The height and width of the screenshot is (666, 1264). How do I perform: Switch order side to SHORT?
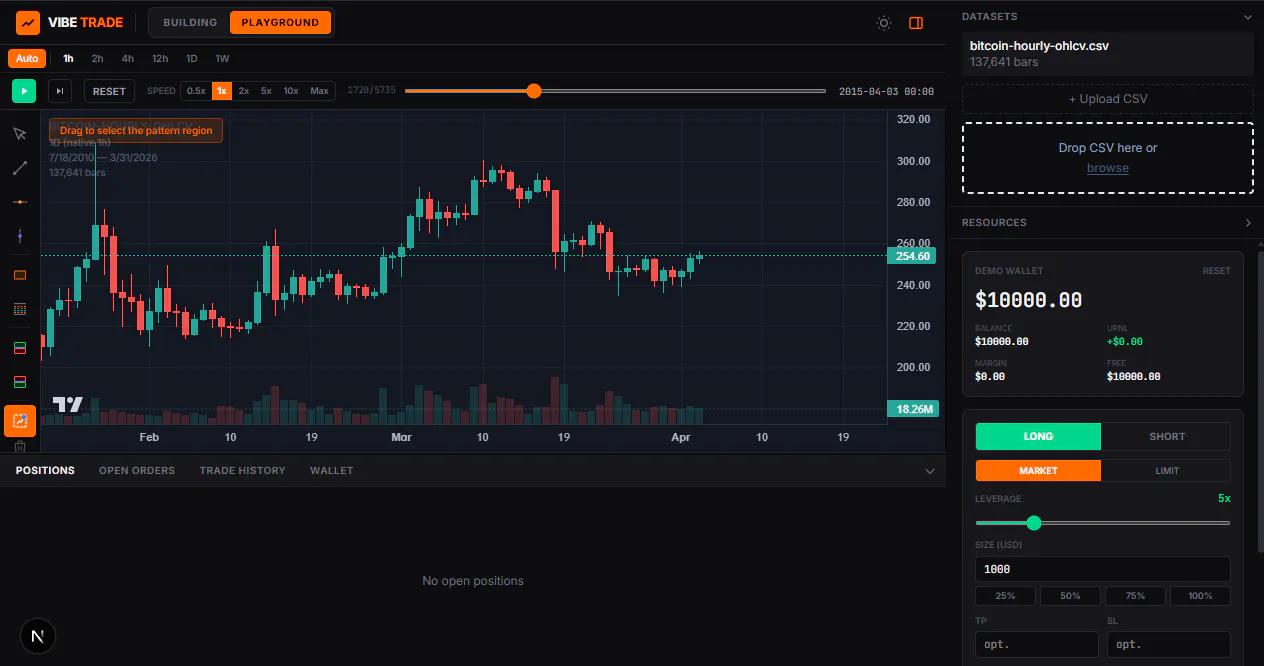pyautogui.click(x=1167, y=436)
